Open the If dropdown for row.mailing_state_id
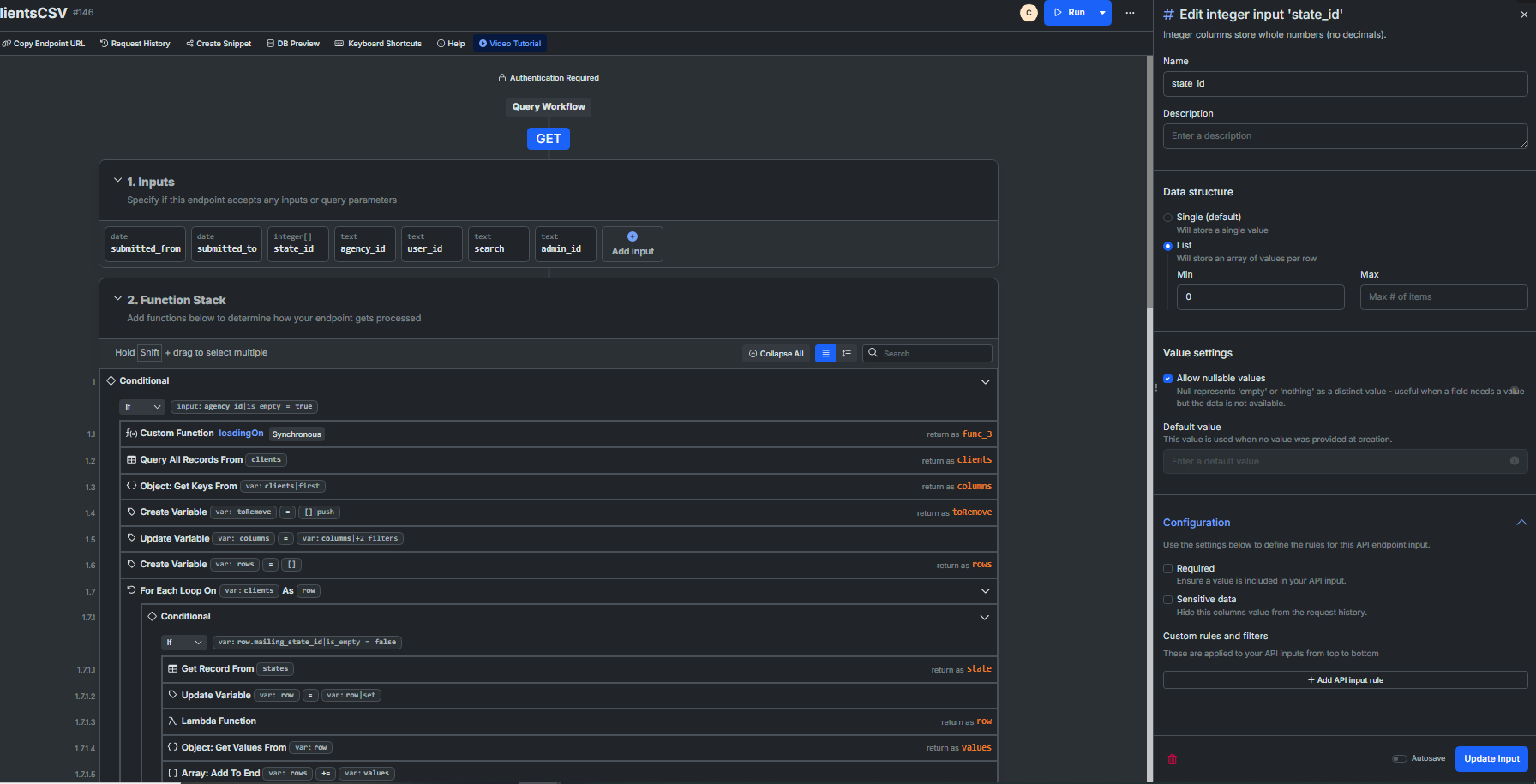The height and width of the screenshot is (784, 1536). (x=184, y=643)
